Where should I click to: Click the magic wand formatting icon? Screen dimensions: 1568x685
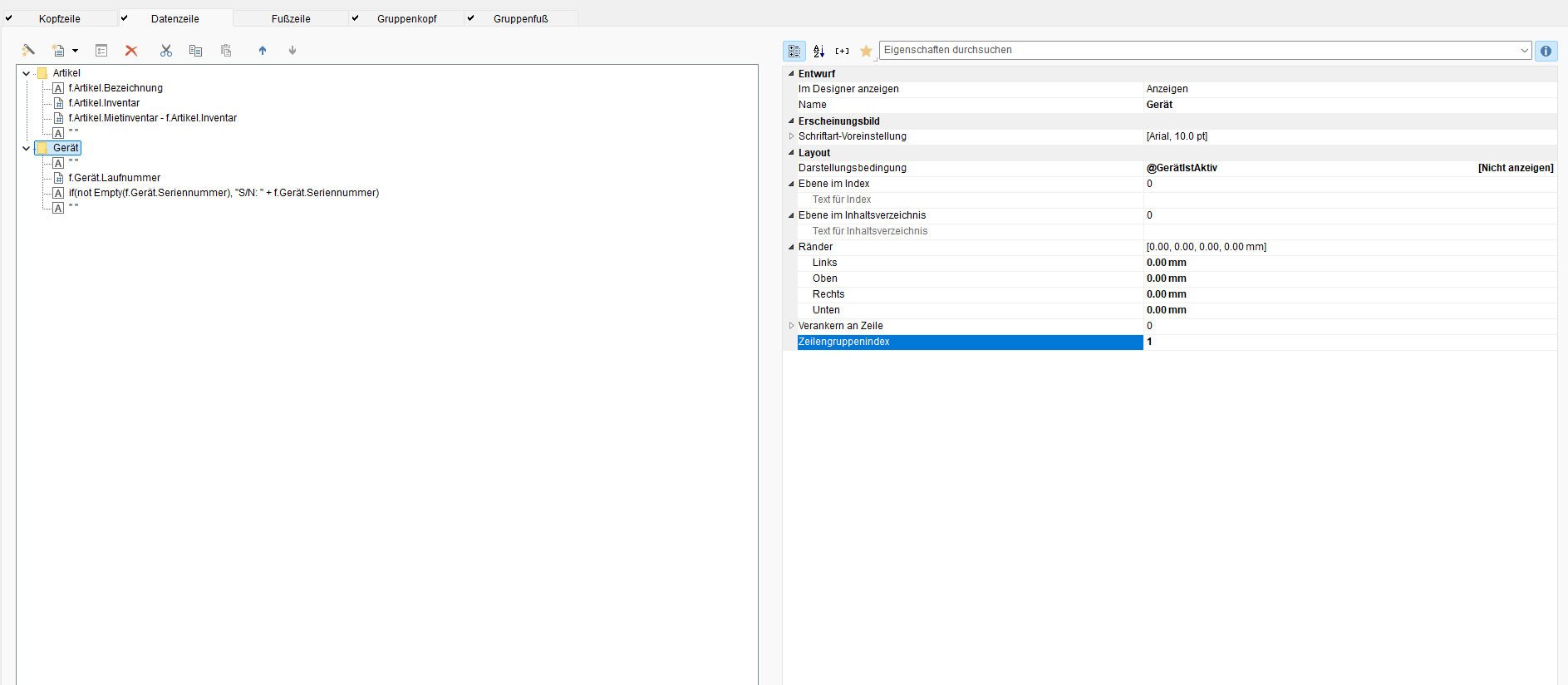(x=28, y=51)
